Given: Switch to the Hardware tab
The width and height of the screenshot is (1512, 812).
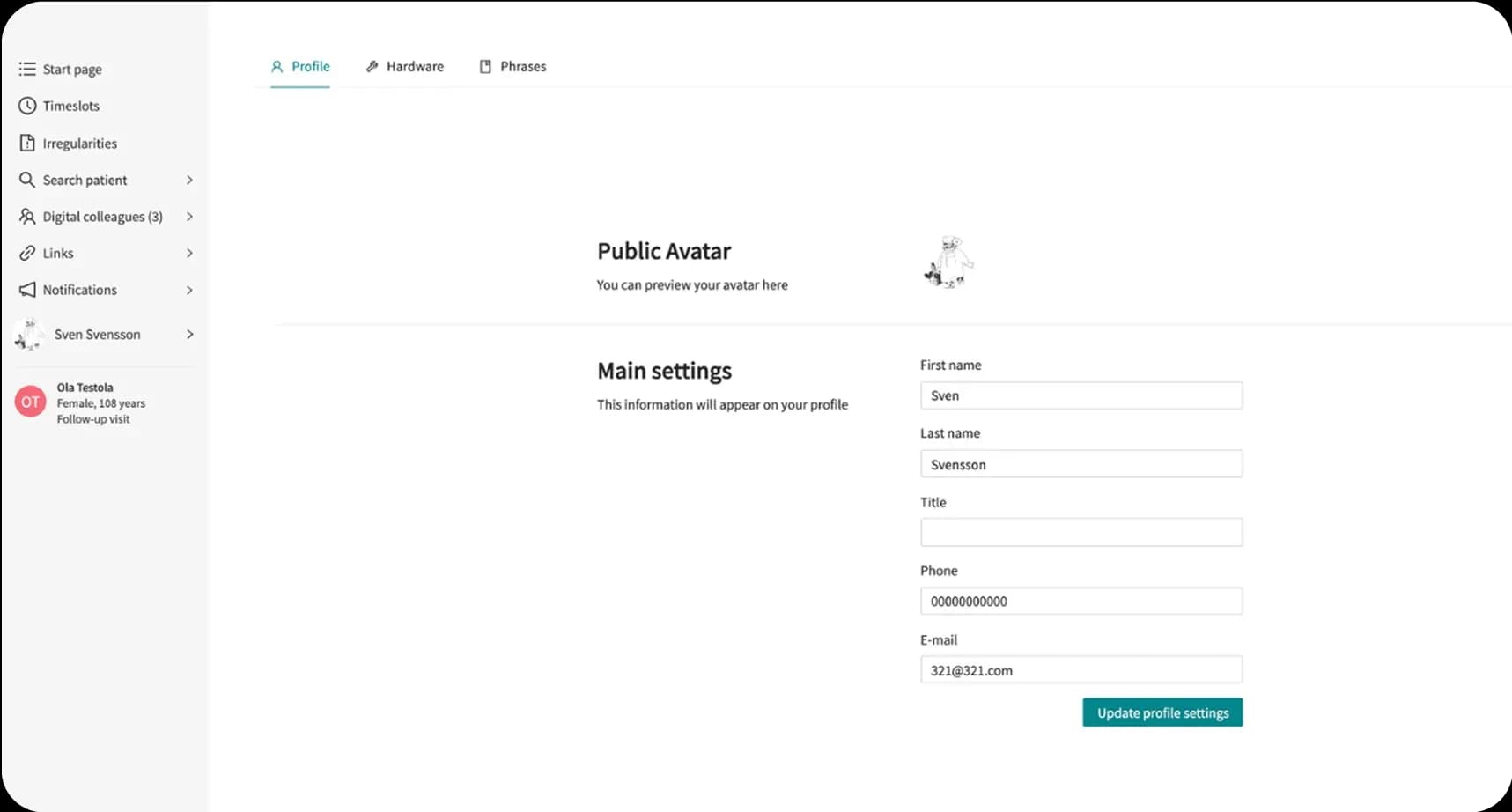Looking at the screenshot, I should [405, 66].
